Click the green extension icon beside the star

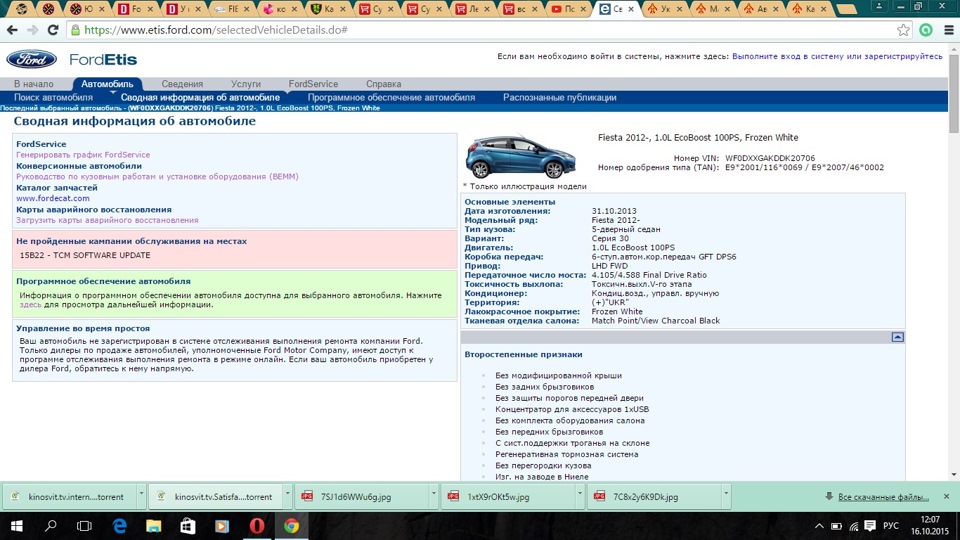(926, 30)
